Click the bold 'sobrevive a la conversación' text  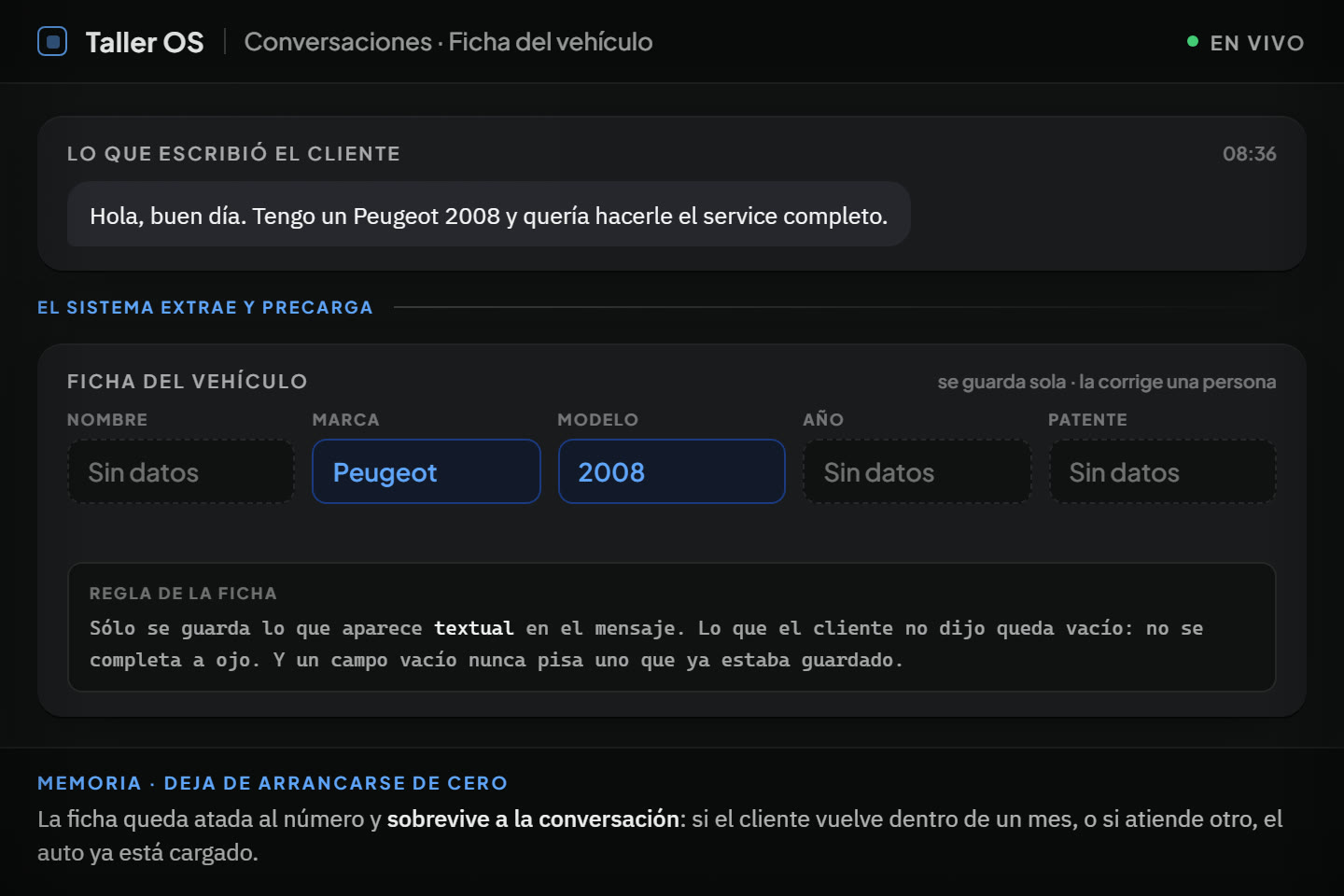pos(533,819)
